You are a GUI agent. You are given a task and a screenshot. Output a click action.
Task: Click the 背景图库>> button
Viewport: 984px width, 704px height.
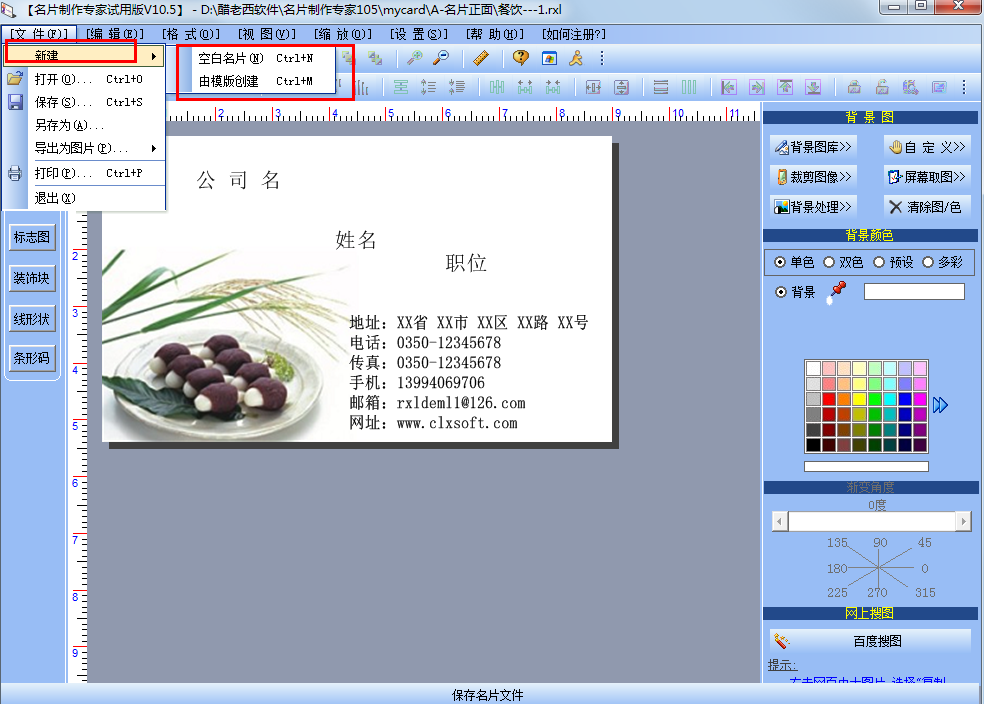813,147
